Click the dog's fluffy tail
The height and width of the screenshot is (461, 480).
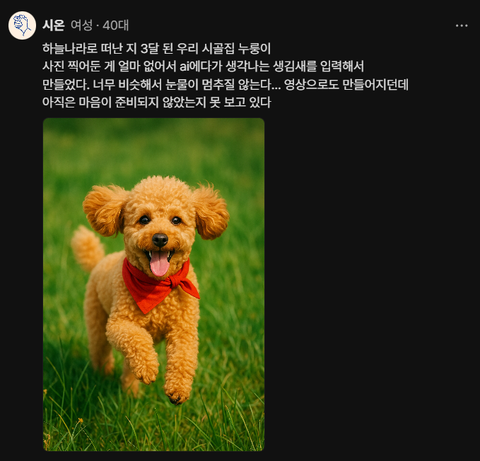pyautogui.click(x=87, y=248)
